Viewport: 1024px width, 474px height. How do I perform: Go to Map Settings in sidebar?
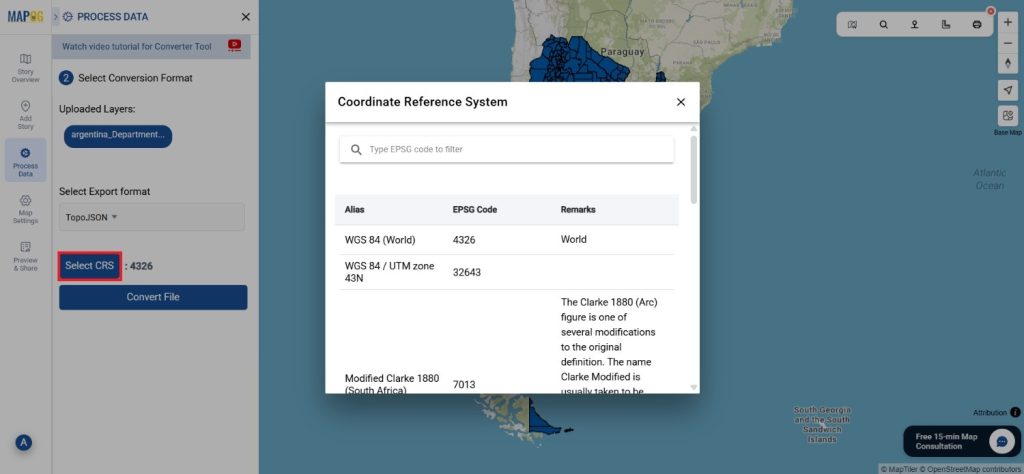pos(25,209)
